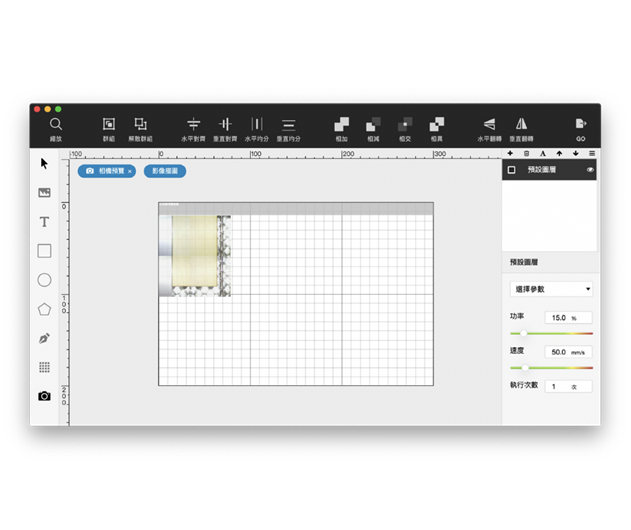Pick the Rectangle shape tool
The width and height of the screenshot is (631, 530).
[44, 251]
